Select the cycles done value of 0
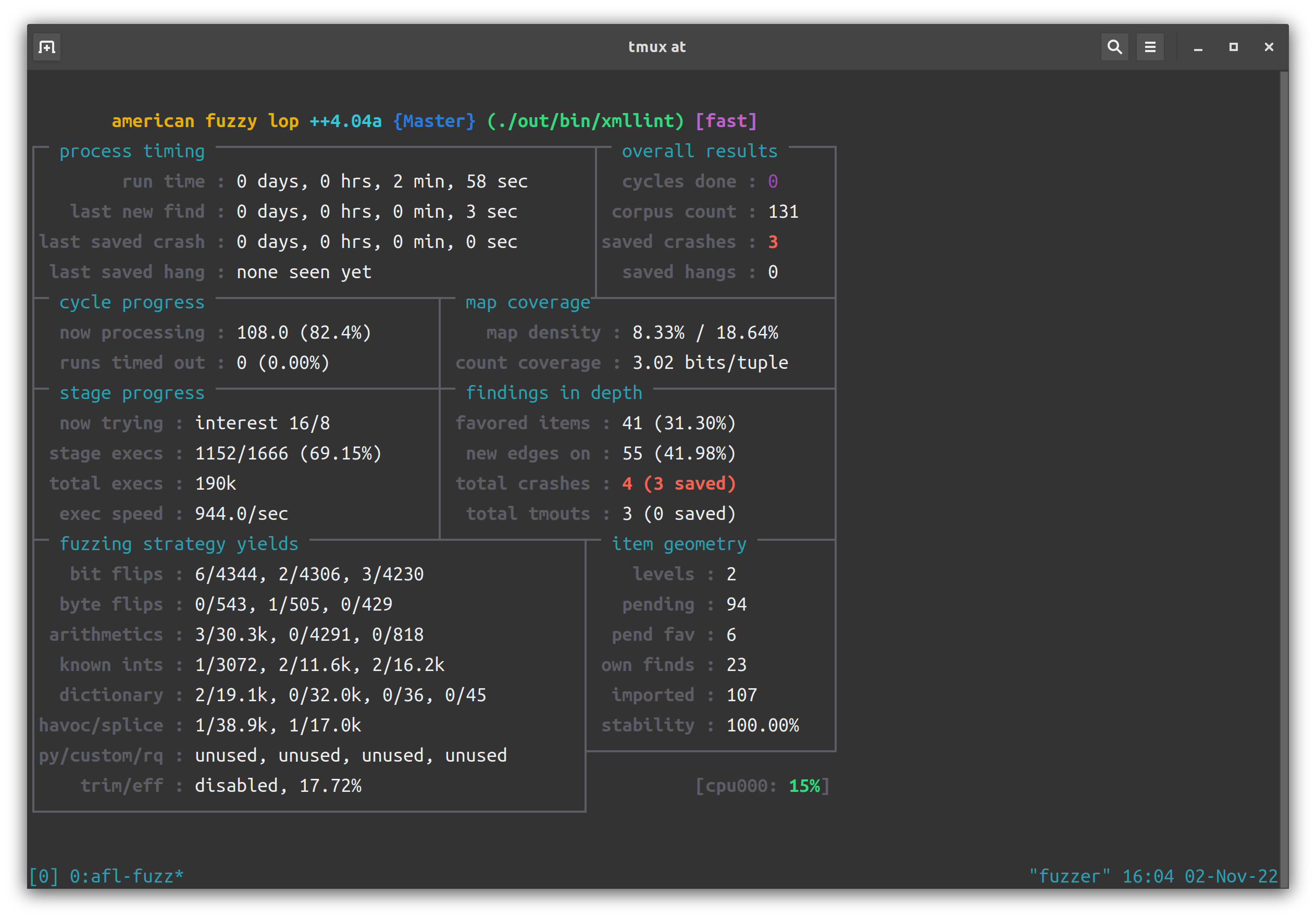The width and height of the screenshot is (1316, 919). point(773,181)
